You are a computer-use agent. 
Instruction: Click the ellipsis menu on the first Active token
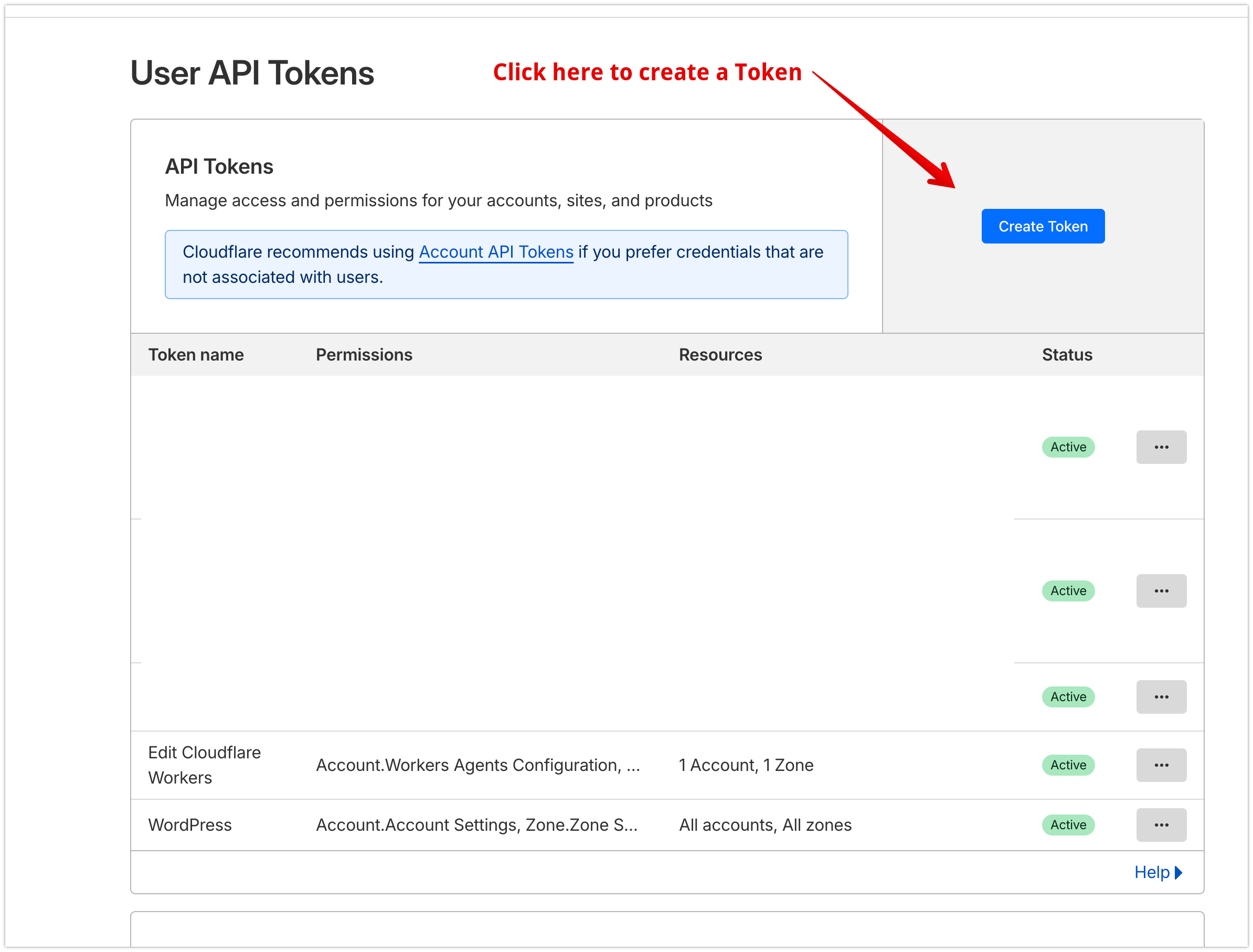[1162, 447]
